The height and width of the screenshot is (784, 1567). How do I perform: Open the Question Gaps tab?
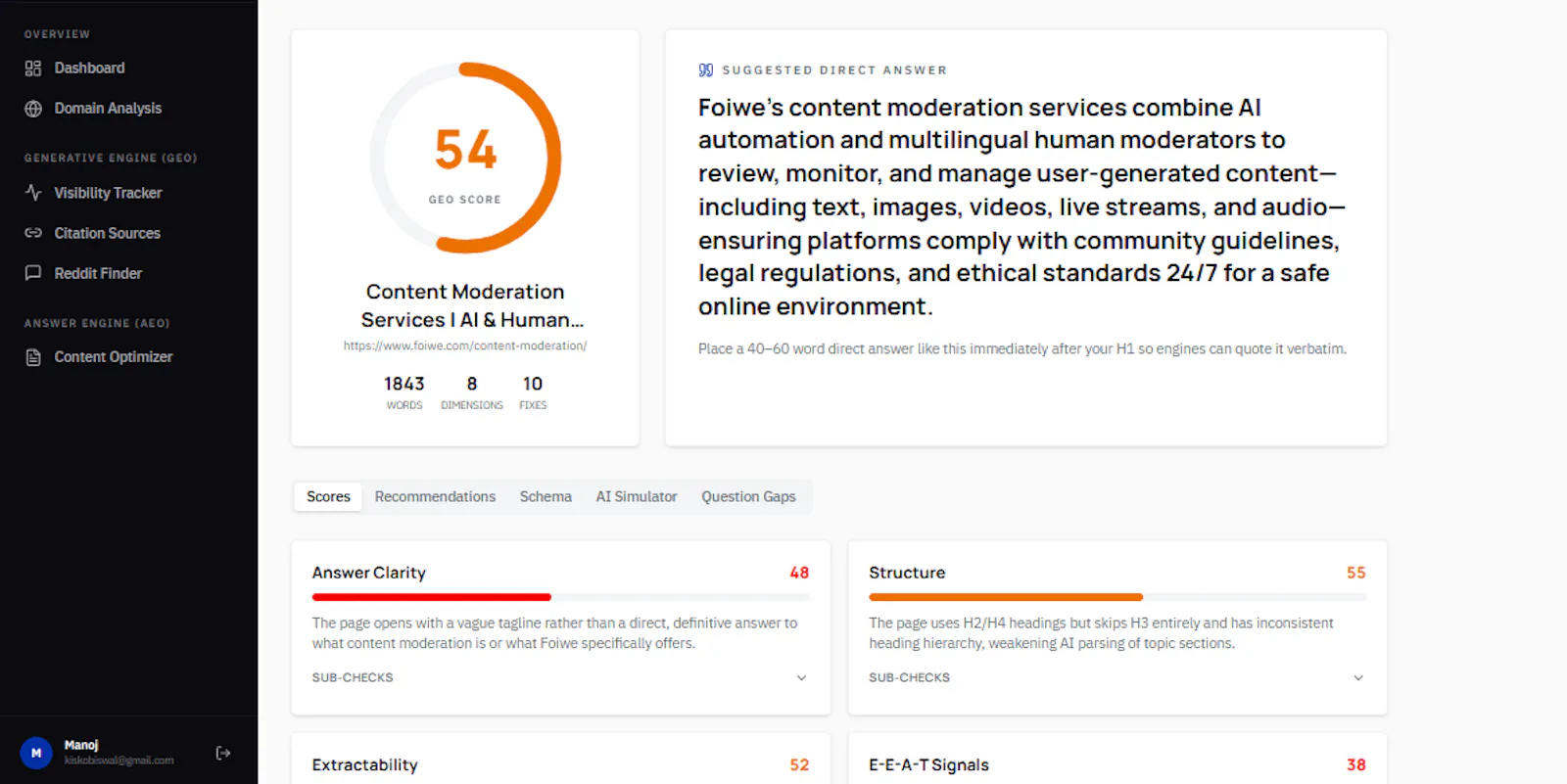click(748, 497)
